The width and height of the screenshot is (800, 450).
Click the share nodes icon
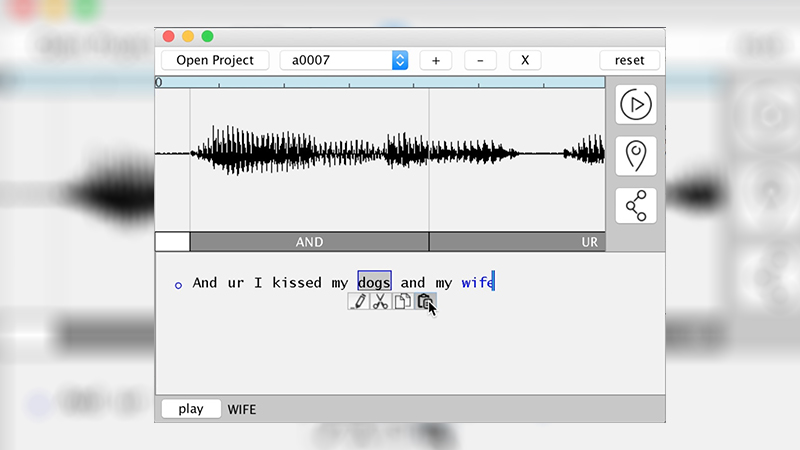coord(636,206)
